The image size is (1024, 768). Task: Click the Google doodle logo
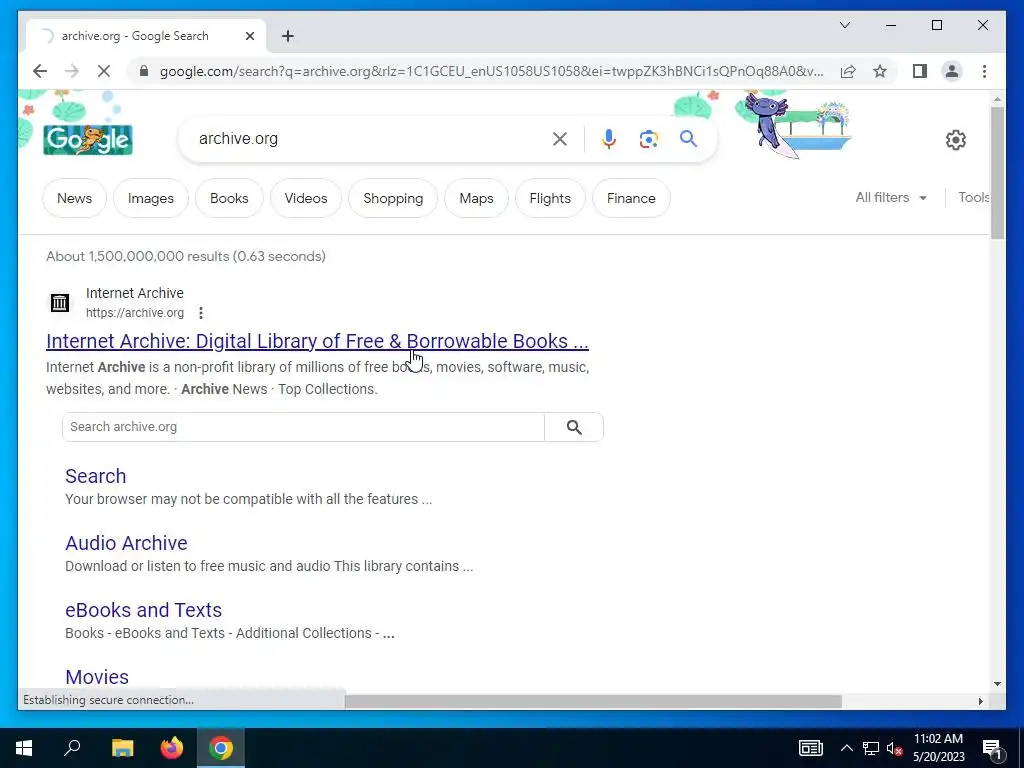click(x=88, y=140)
